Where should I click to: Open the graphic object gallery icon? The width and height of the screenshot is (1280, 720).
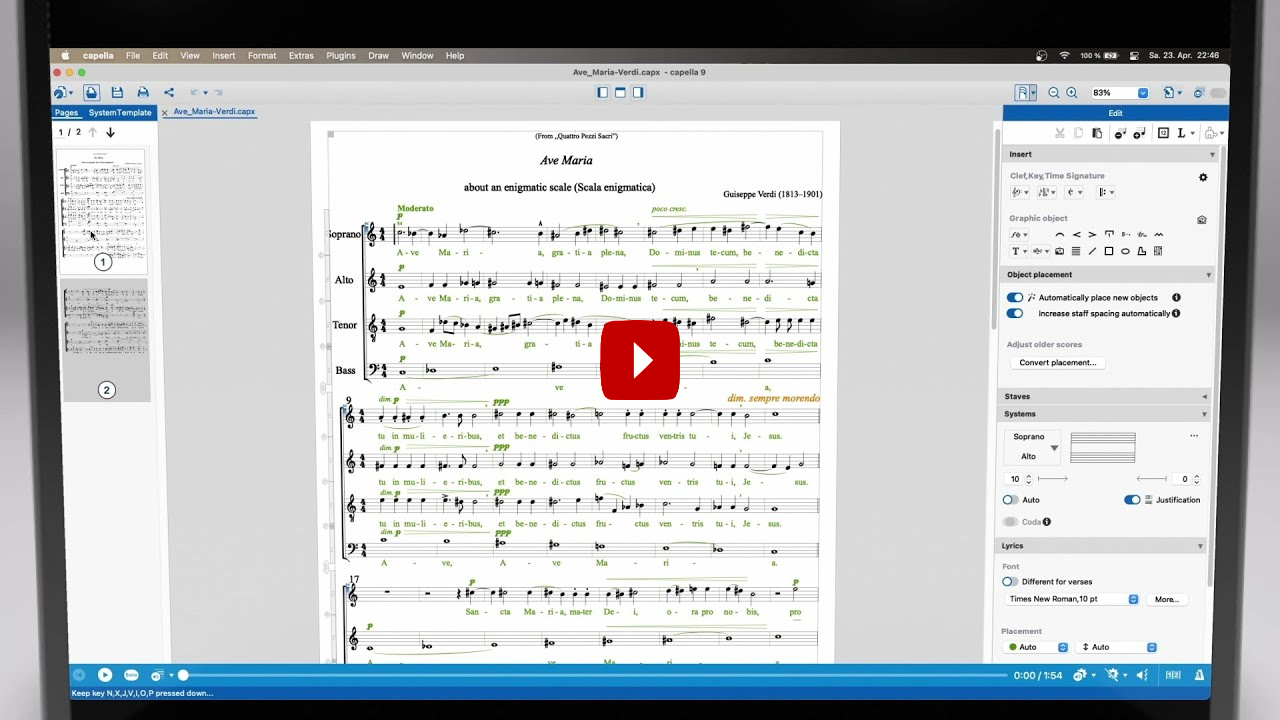point(1202,220)
